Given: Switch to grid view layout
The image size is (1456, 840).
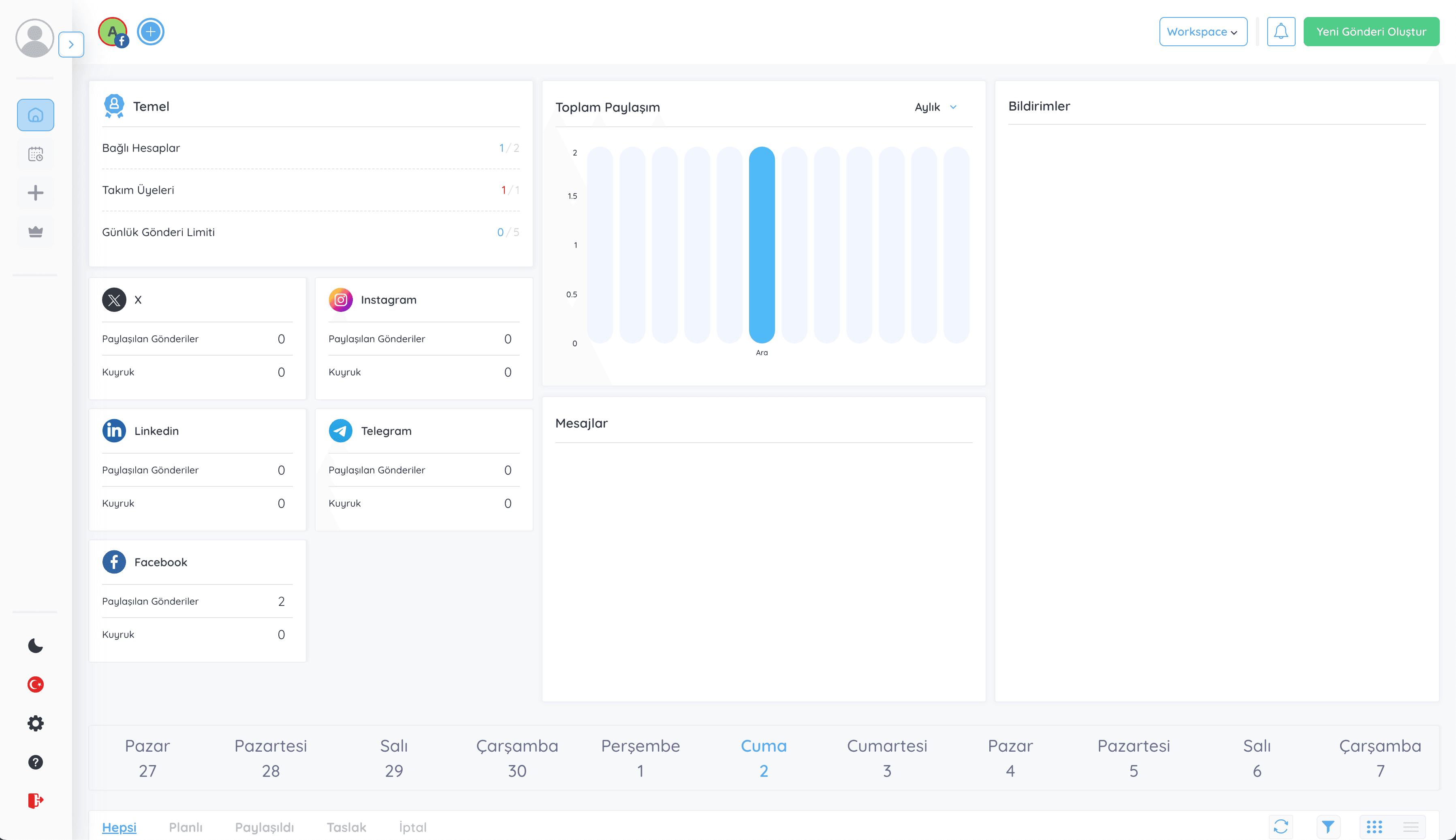Looking at the screenshot, I should (x=1374, y=827).
